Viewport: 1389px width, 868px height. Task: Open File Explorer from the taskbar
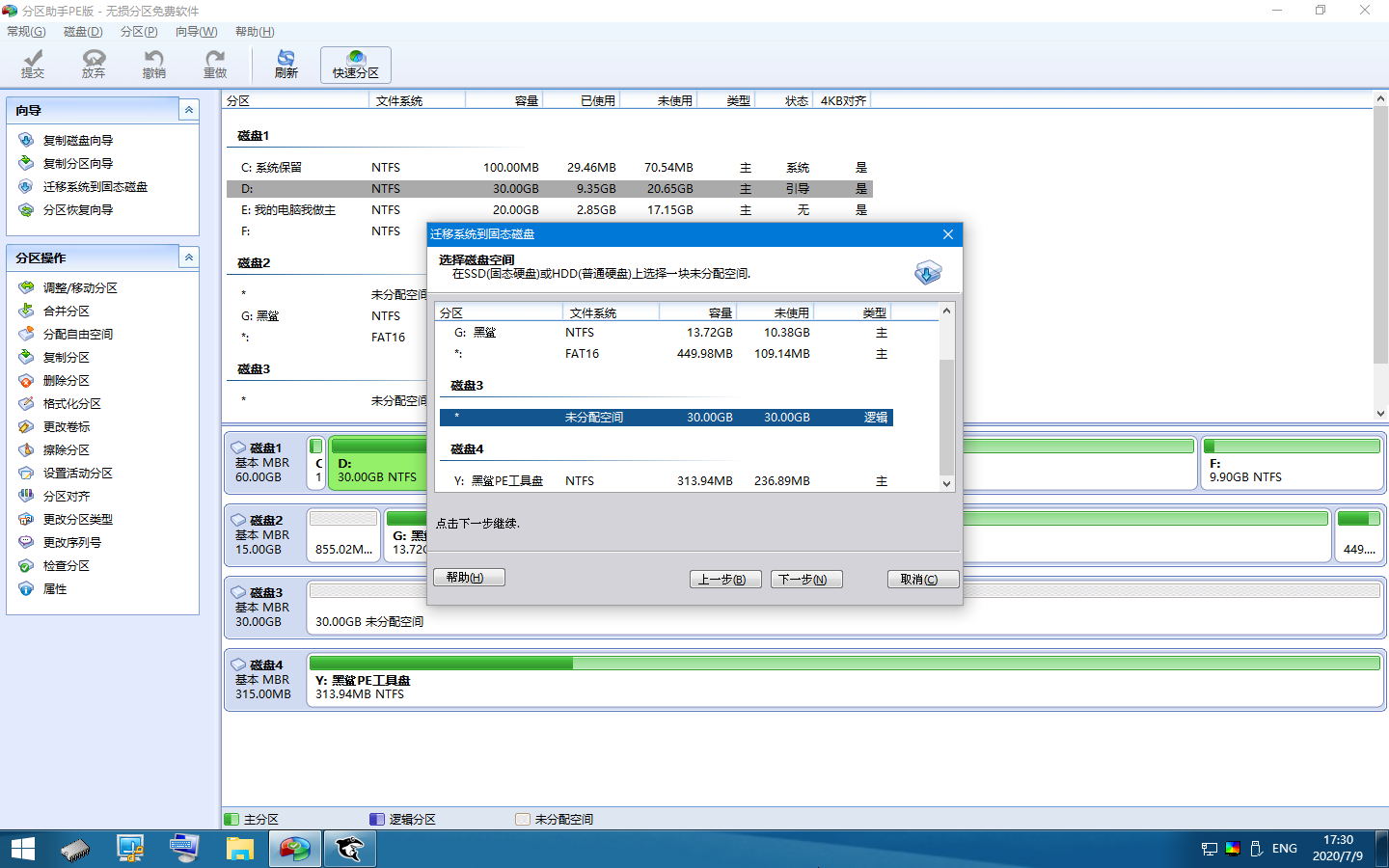pos(239,849)
